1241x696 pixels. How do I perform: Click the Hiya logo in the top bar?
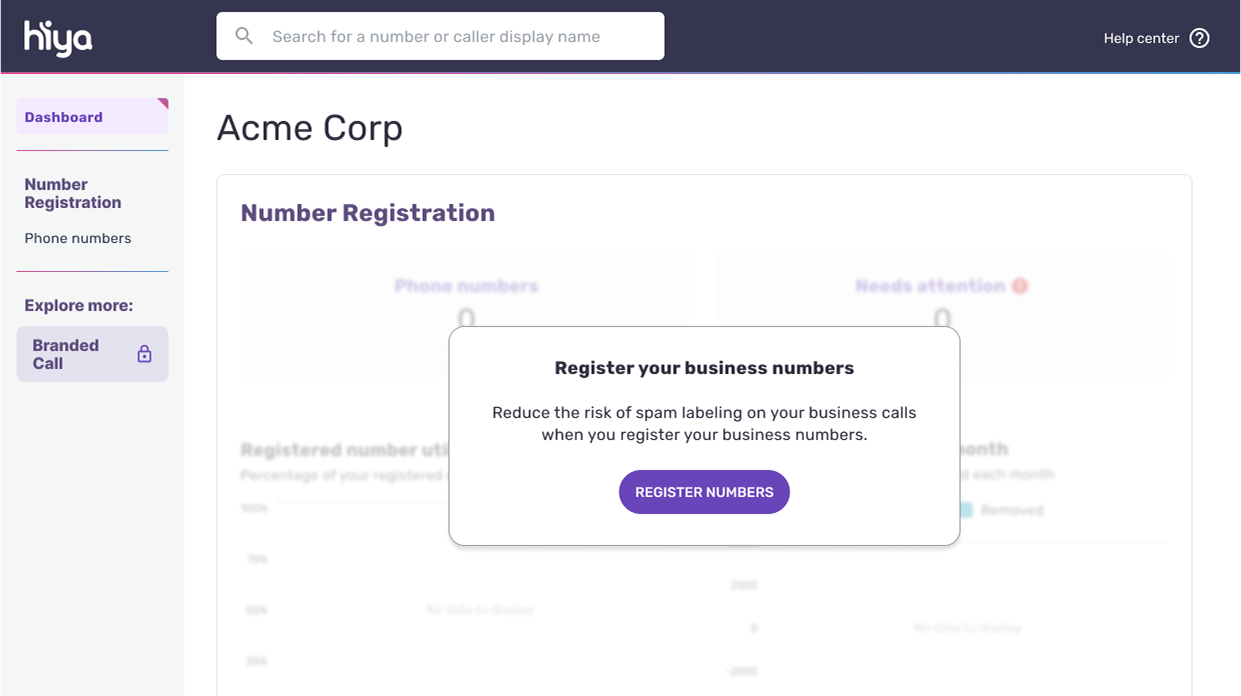pyautogui.click(x=57, y=36)
